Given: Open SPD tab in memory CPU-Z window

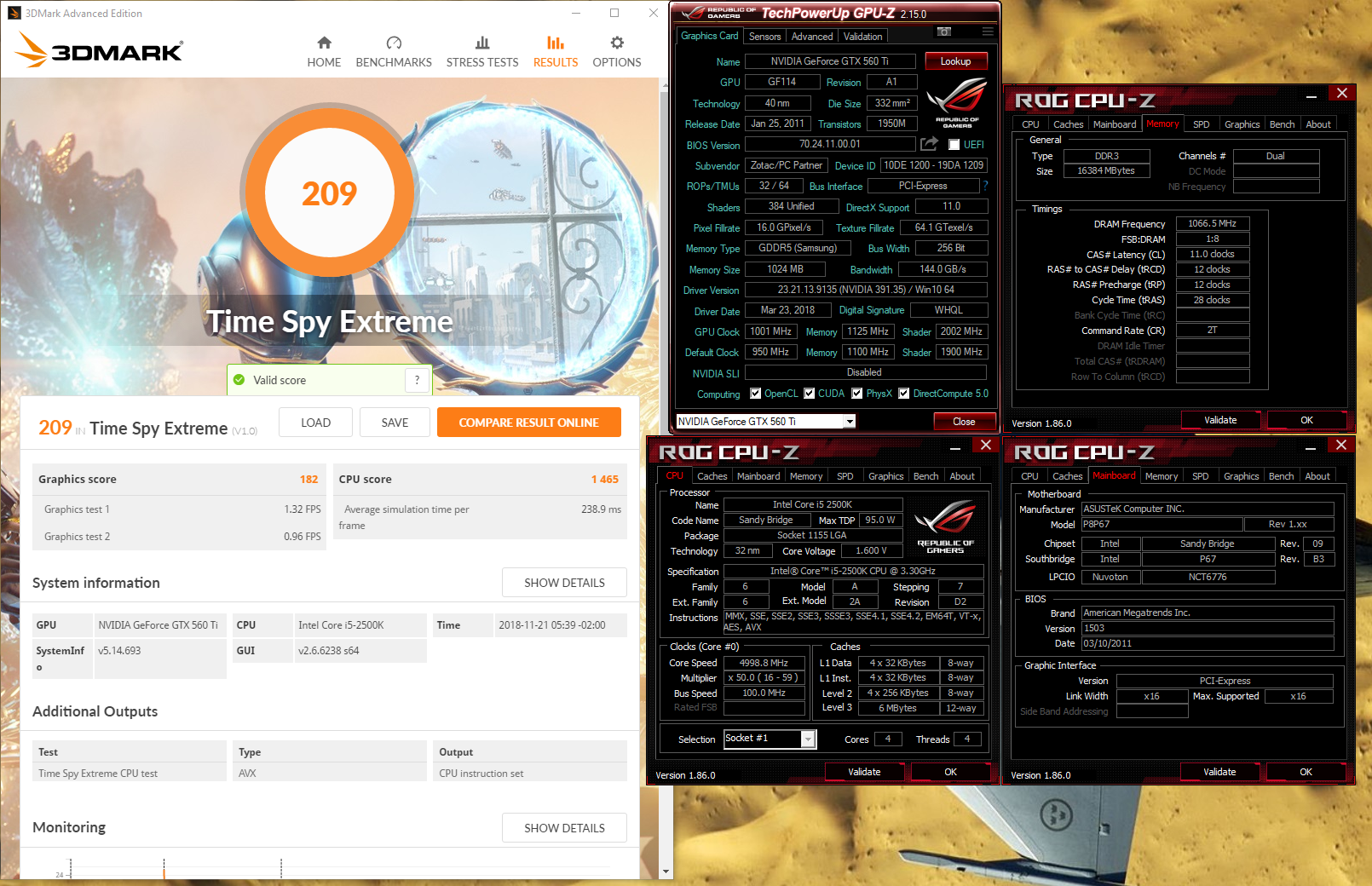Looking at the screenshot, I should point(1202,124).
